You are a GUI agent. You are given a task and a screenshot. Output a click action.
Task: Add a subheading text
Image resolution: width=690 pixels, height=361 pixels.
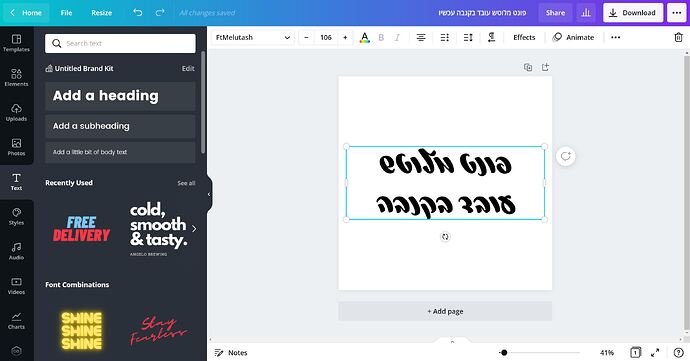[120, 126]
